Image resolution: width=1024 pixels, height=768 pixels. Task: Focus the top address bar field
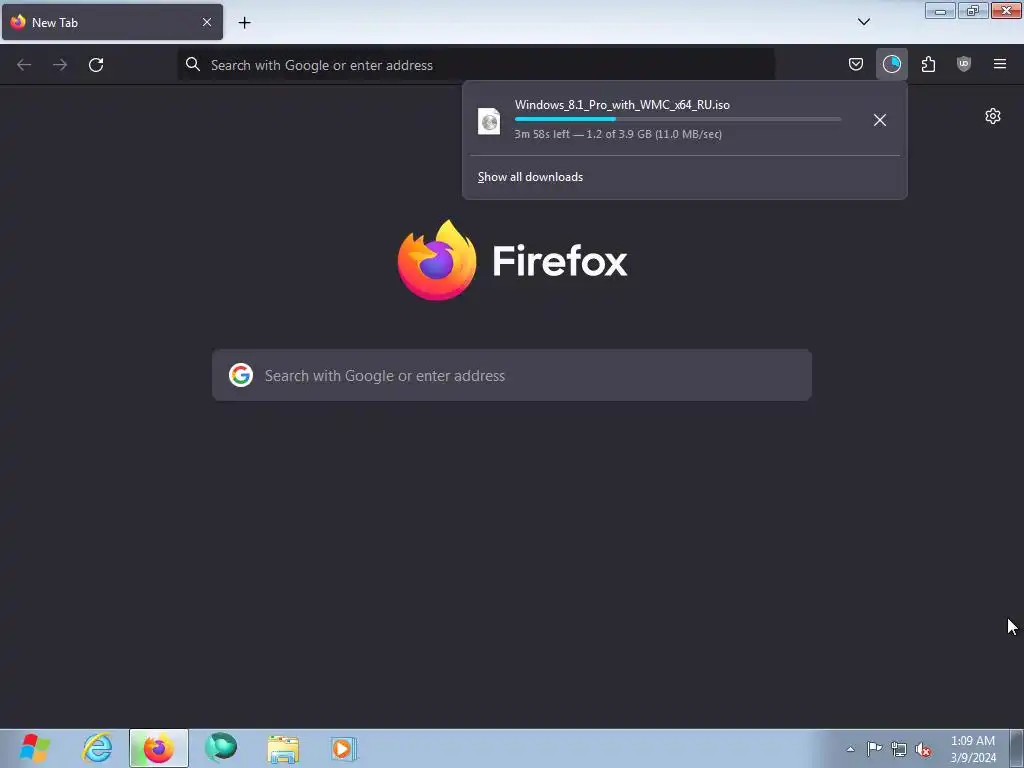pyautogui.click(x=476, y=65)
